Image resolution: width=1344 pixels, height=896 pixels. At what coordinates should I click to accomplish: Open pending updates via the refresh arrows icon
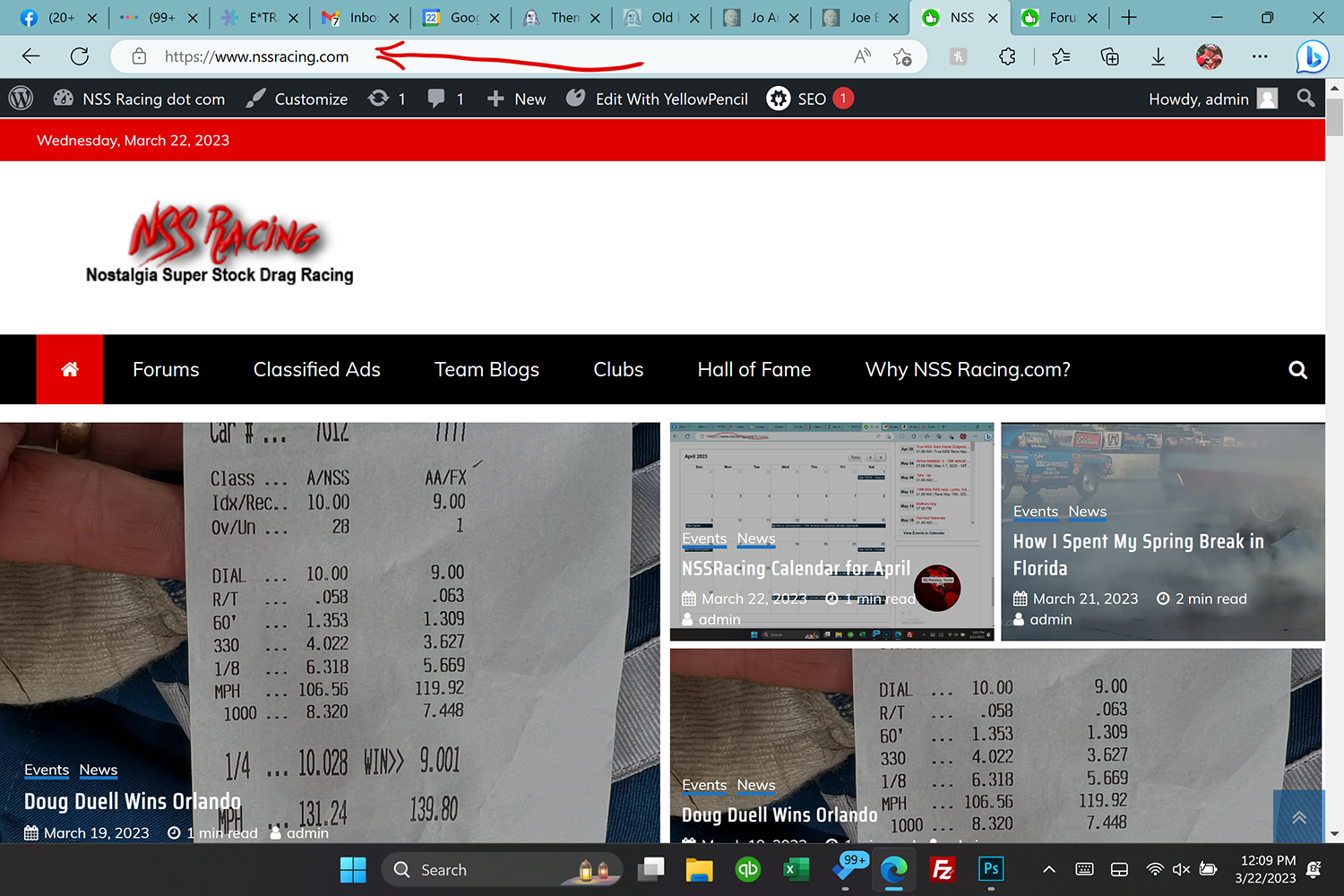pyautogui.click(x=380, y=99)
